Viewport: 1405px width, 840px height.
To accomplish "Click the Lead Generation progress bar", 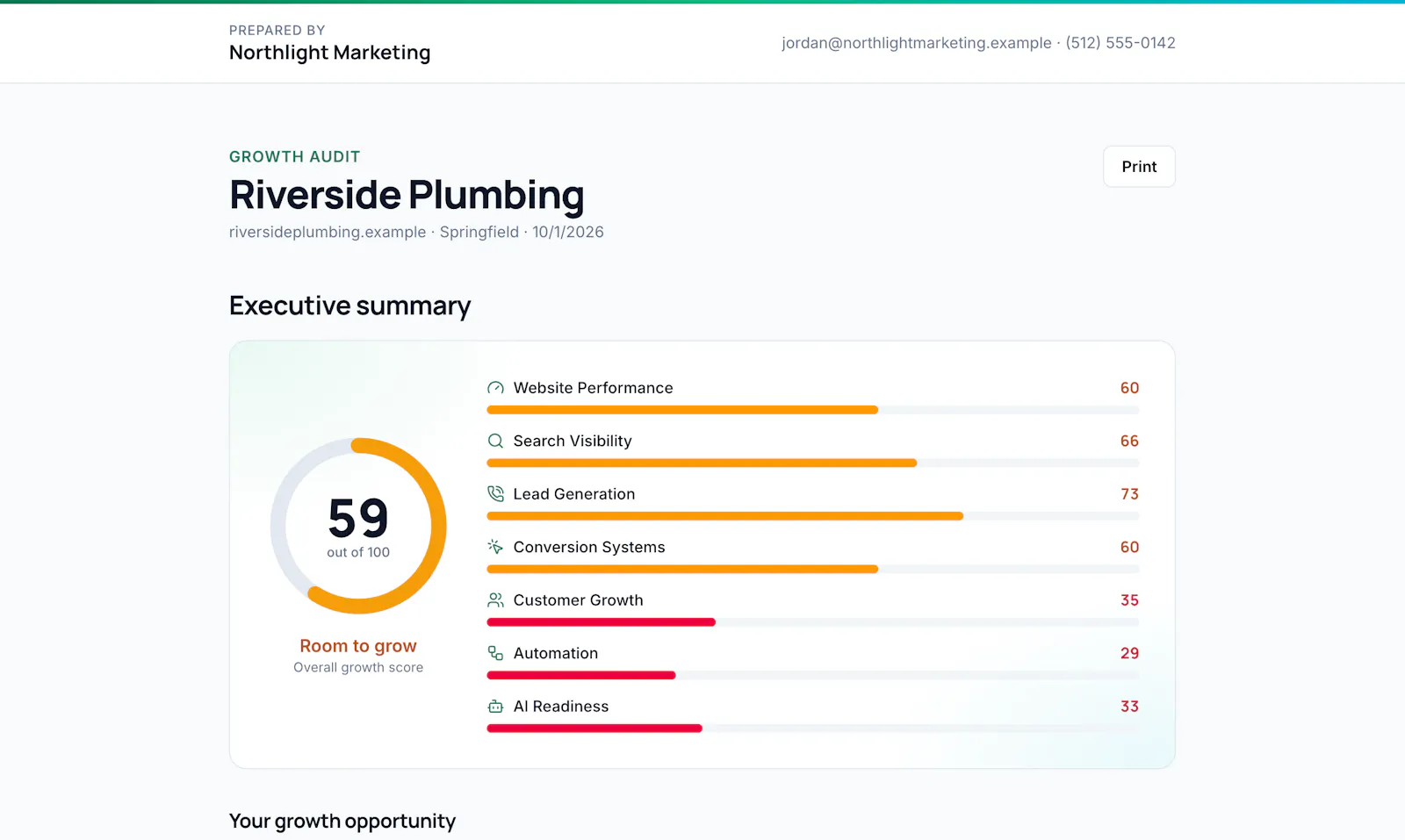I will (x=813, y=516).
